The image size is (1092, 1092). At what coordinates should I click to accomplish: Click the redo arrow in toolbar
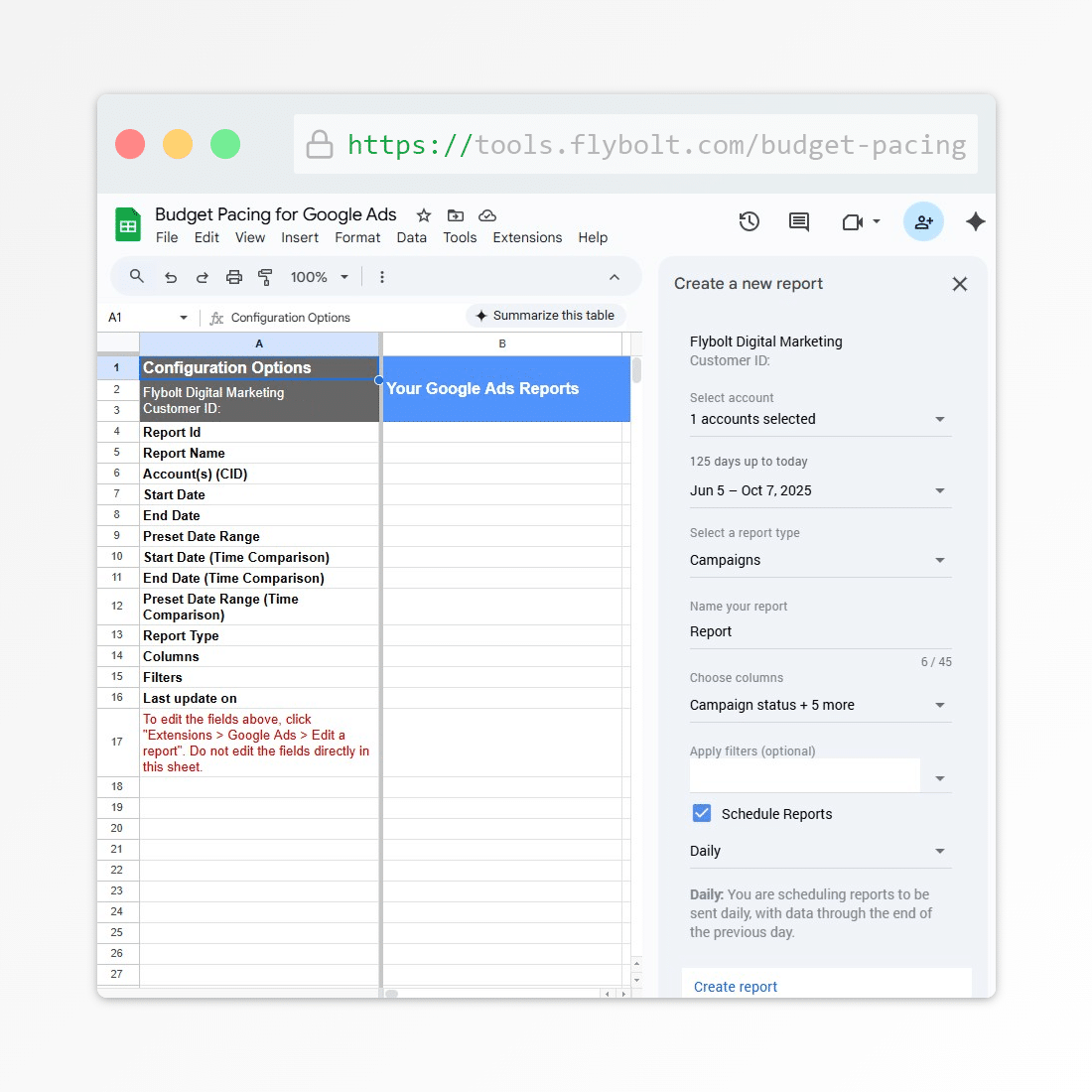[203, 278]
